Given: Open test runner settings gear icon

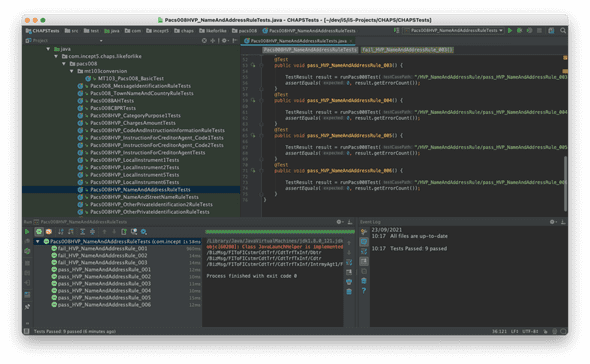Looking at the screenshot, I should pos(143,231).
